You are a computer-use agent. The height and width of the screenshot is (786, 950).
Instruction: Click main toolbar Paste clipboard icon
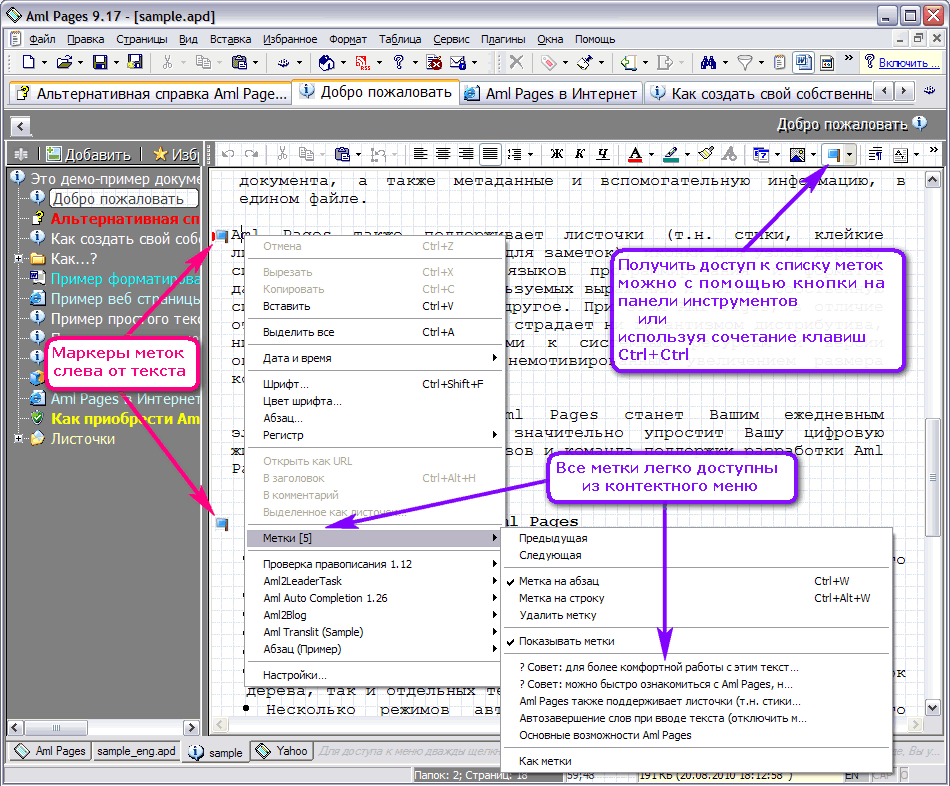point(239,62)
